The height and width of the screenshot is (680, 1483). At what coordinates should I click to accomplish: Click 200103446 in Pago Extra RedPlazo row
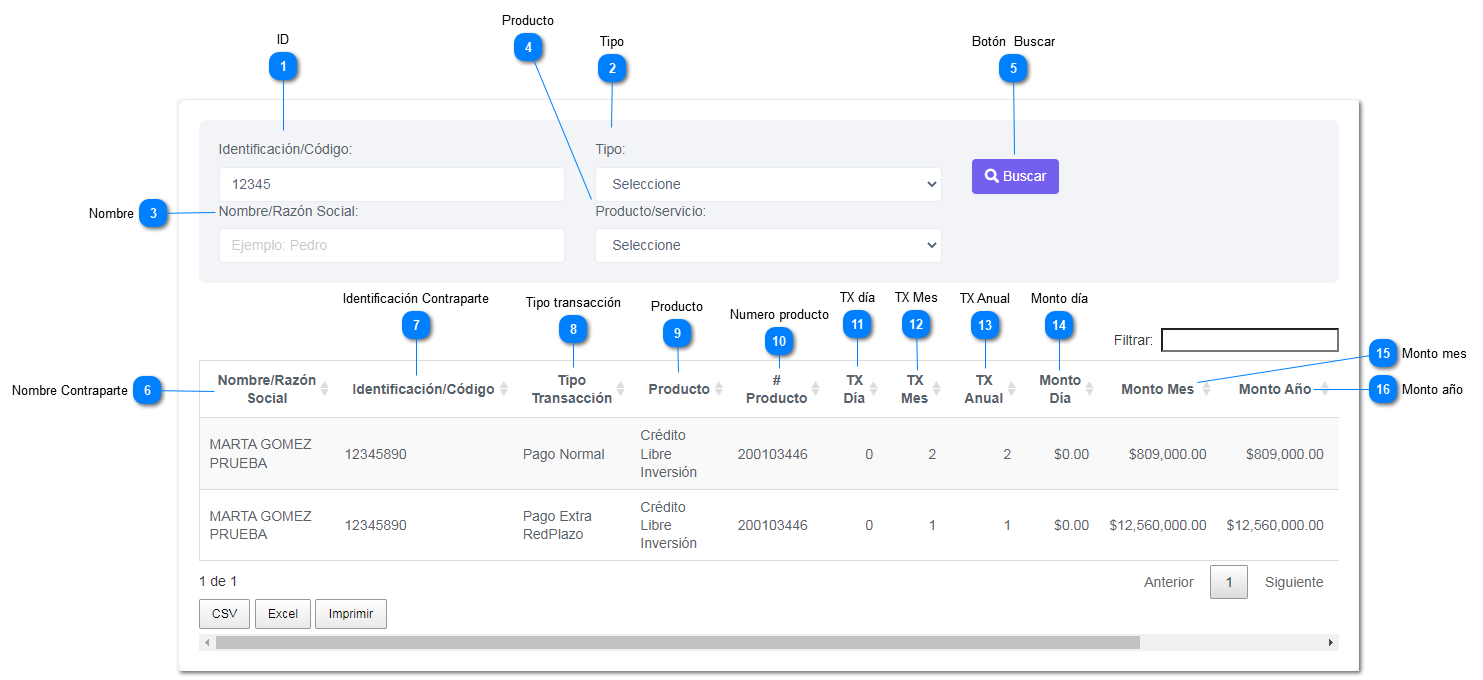[773, 525]
